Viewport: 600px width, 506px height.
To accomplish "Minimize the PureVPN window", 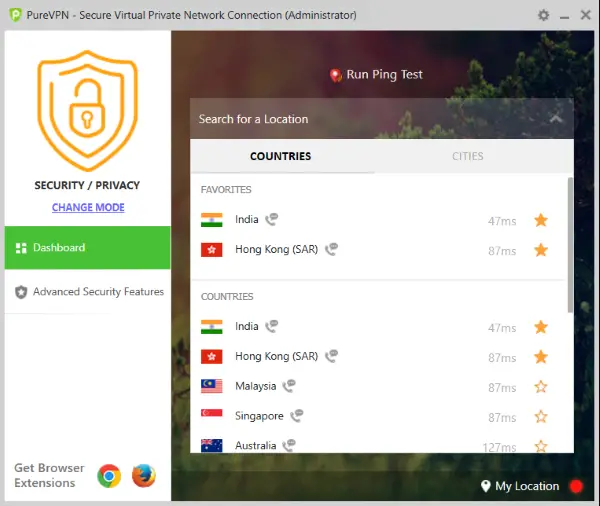I will pyautogui.click(x=564, y=16).
